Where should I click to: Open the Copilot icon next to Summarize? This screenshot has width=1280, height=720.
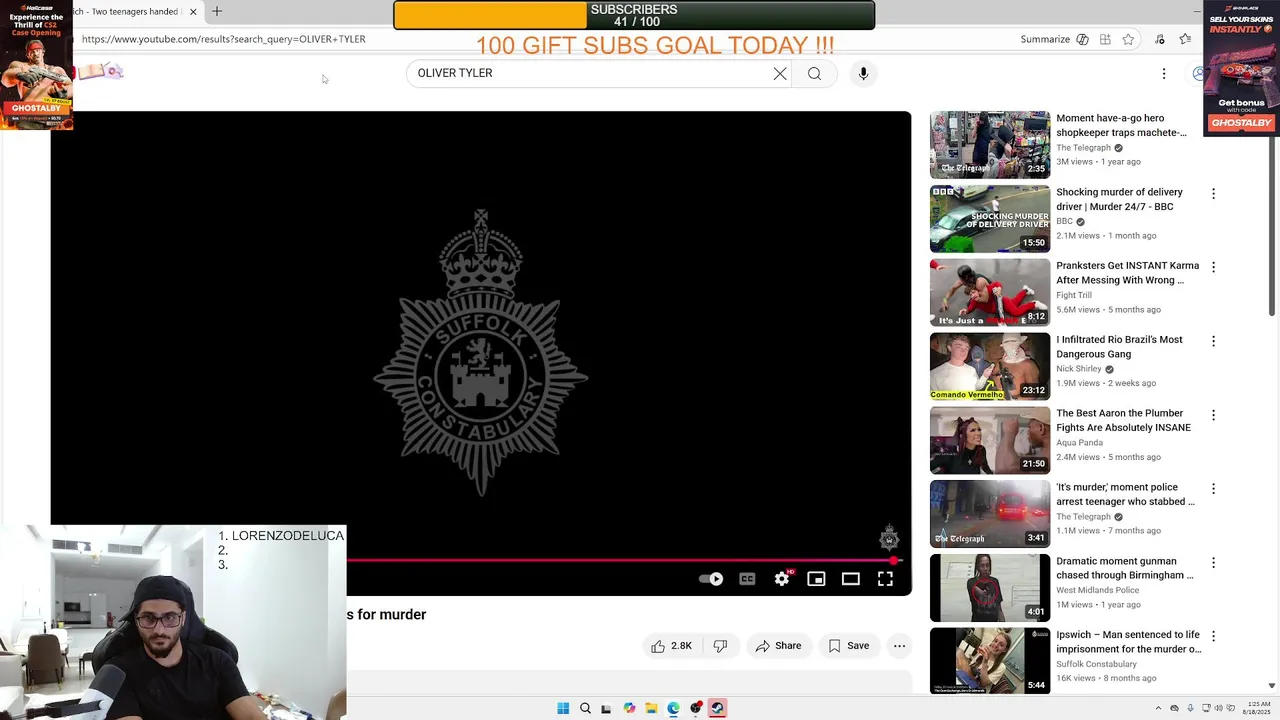tap(1082, 39)
